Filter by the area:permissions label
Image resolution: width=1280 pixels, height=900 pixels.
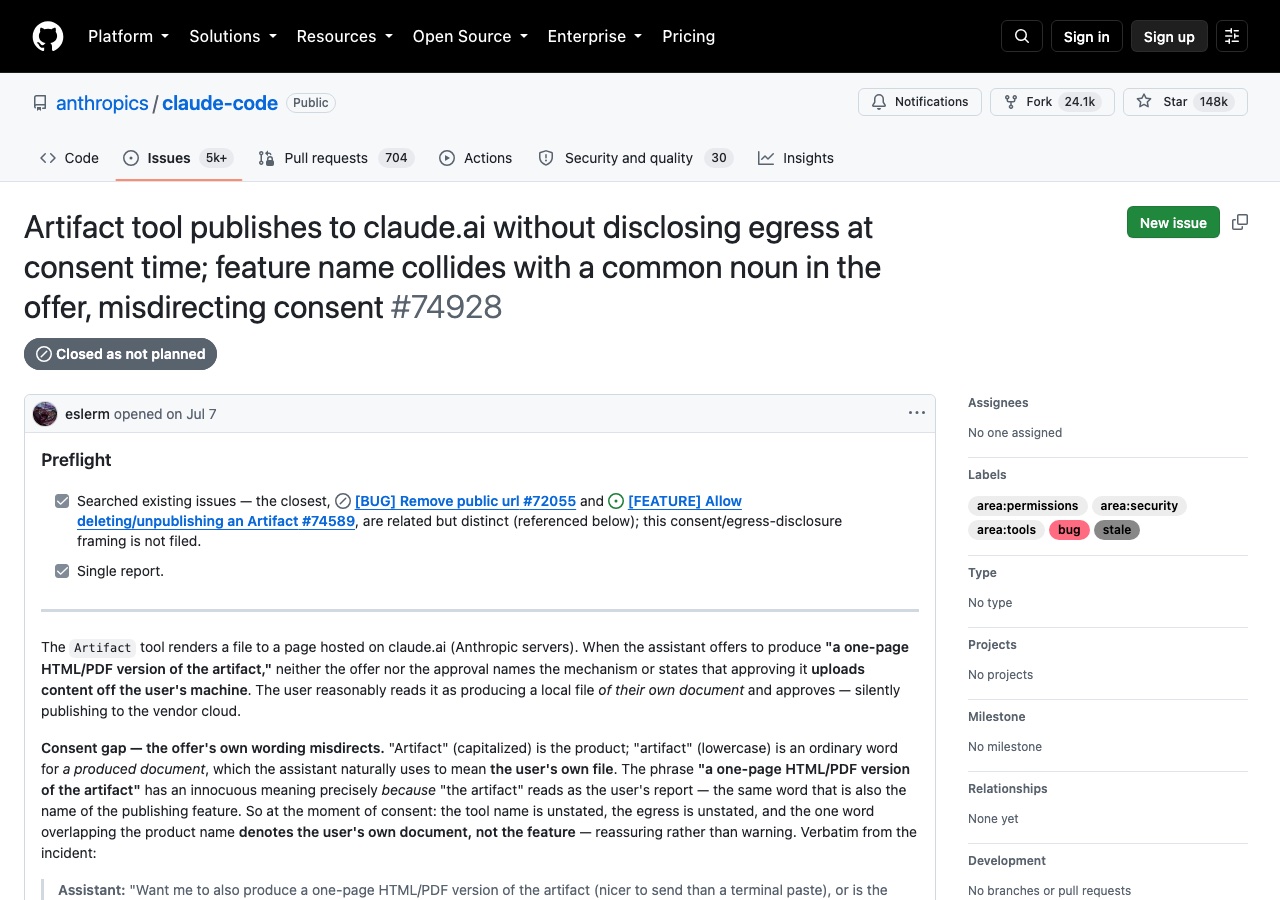pyautogui.click(x=1027, y=505)
